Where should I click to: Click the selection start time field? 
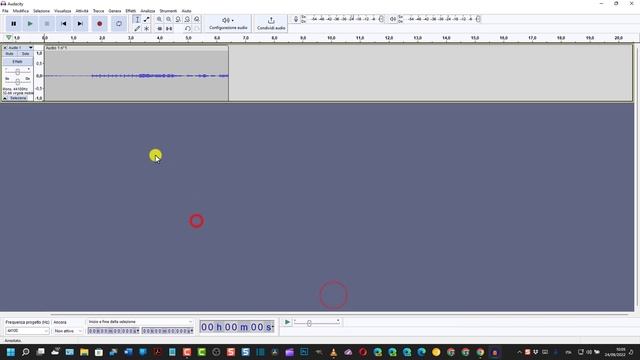[x=114, y=331]
